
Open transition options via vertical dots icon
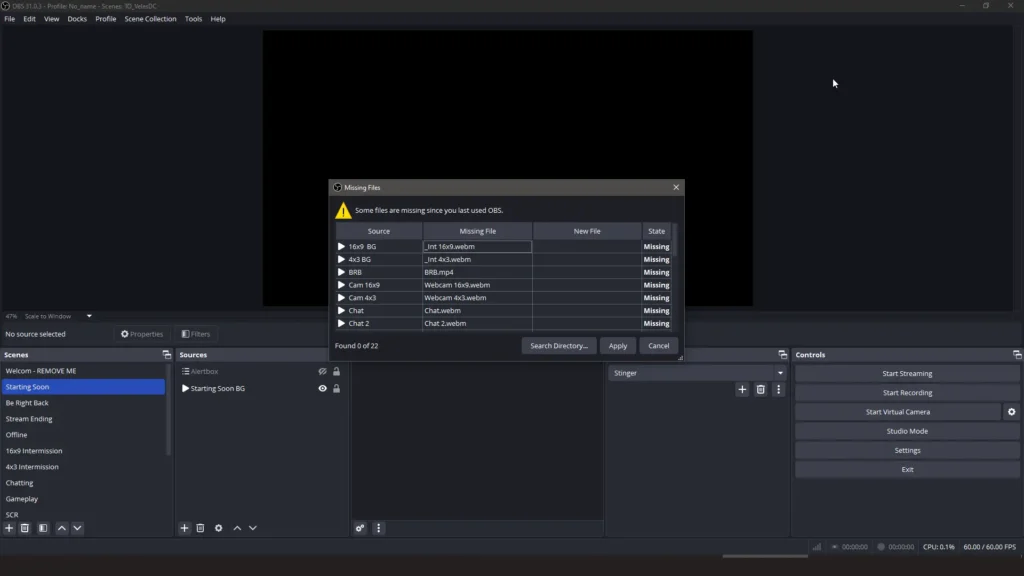tap(778, 389)
